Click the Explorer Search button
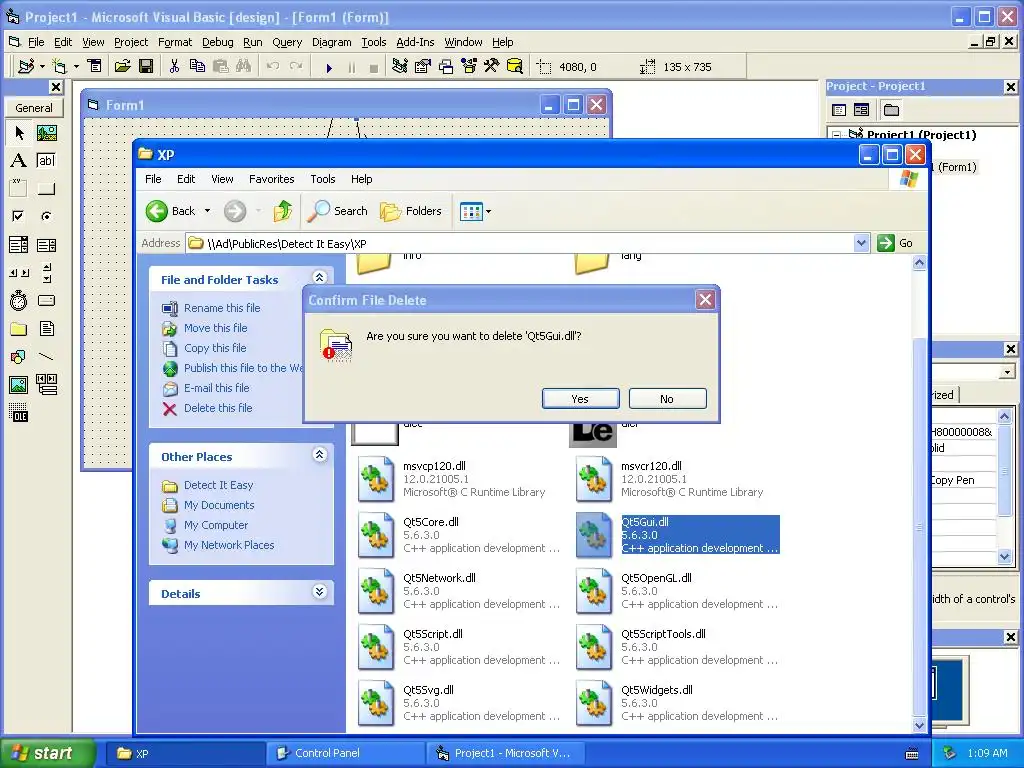 click(338, 211)
